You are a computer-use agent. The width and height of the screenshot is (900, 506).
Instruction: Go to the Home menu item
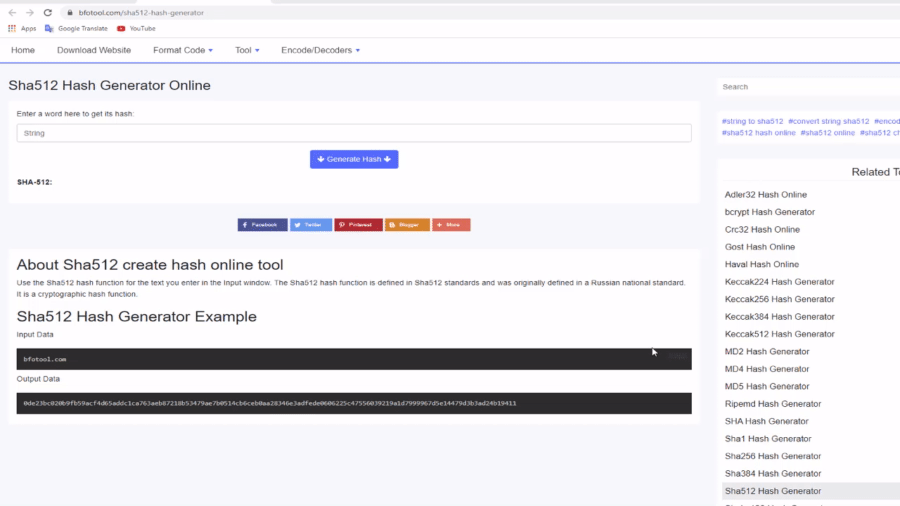coord(23,50)
